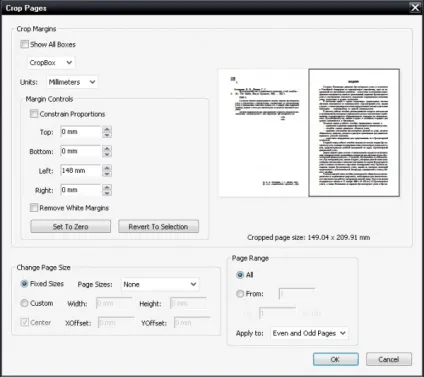Click the Height input field
Image resolution: width=424 pixels, height=377 pixels.
(x=189, y=304)
